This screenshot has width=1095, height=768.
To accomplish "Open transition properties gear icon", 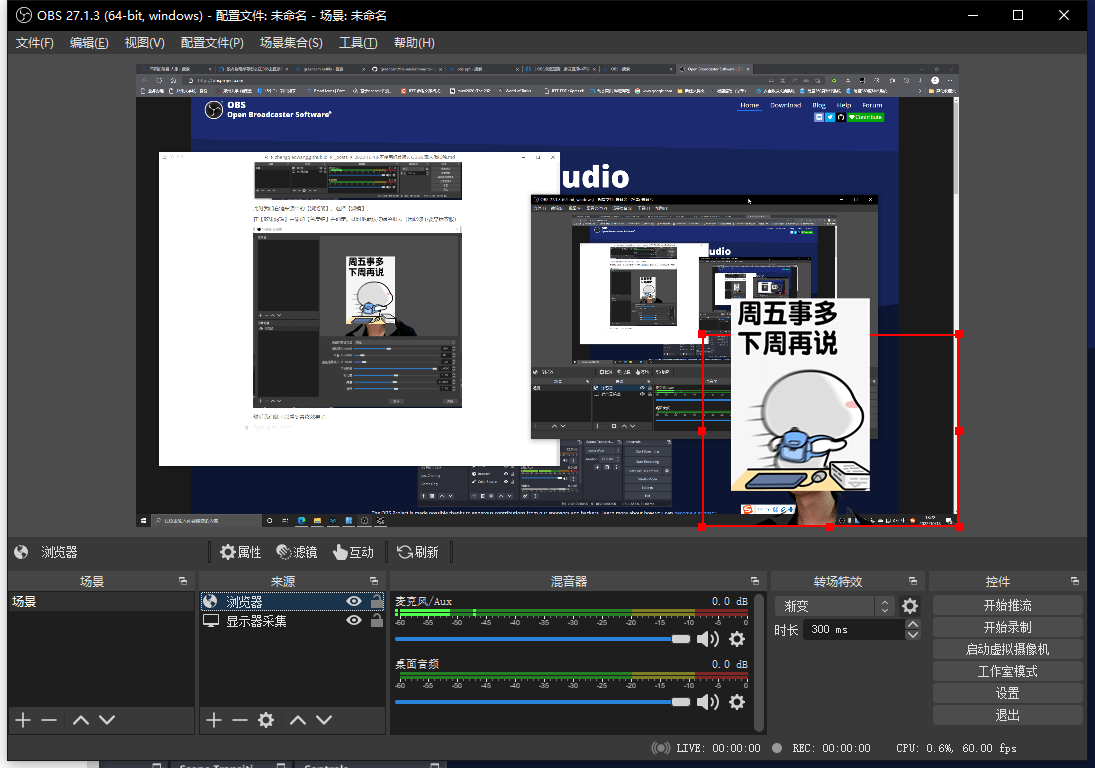I will 910,605.
